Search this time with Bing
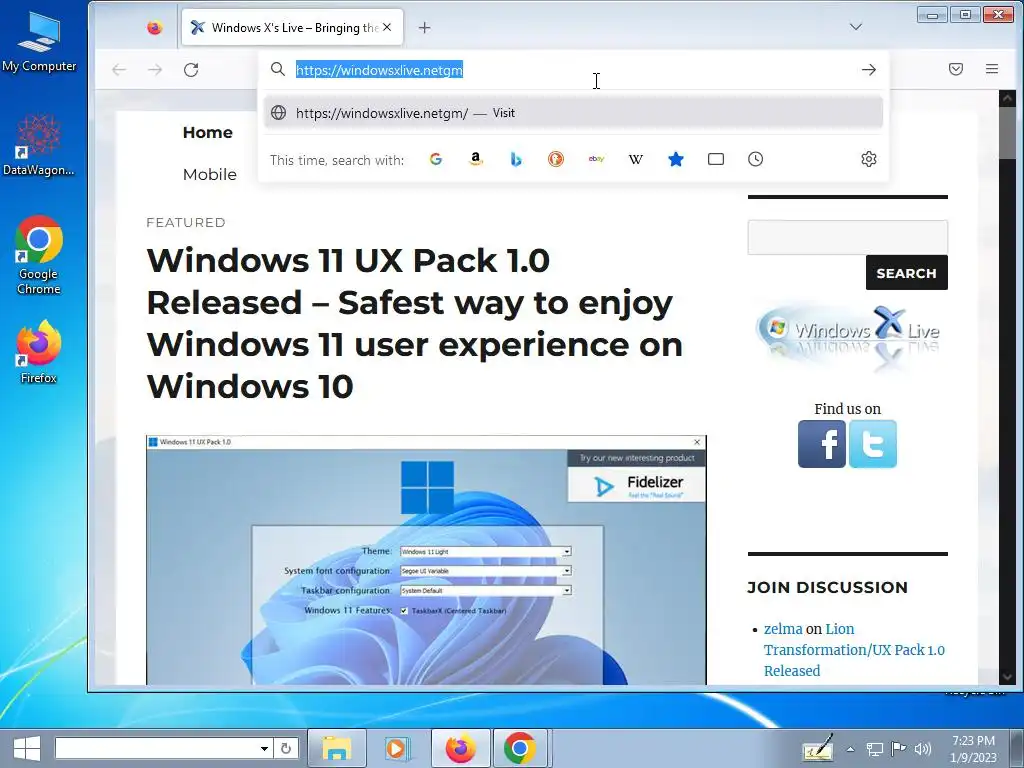1024x768 pixels. point(516,159)
